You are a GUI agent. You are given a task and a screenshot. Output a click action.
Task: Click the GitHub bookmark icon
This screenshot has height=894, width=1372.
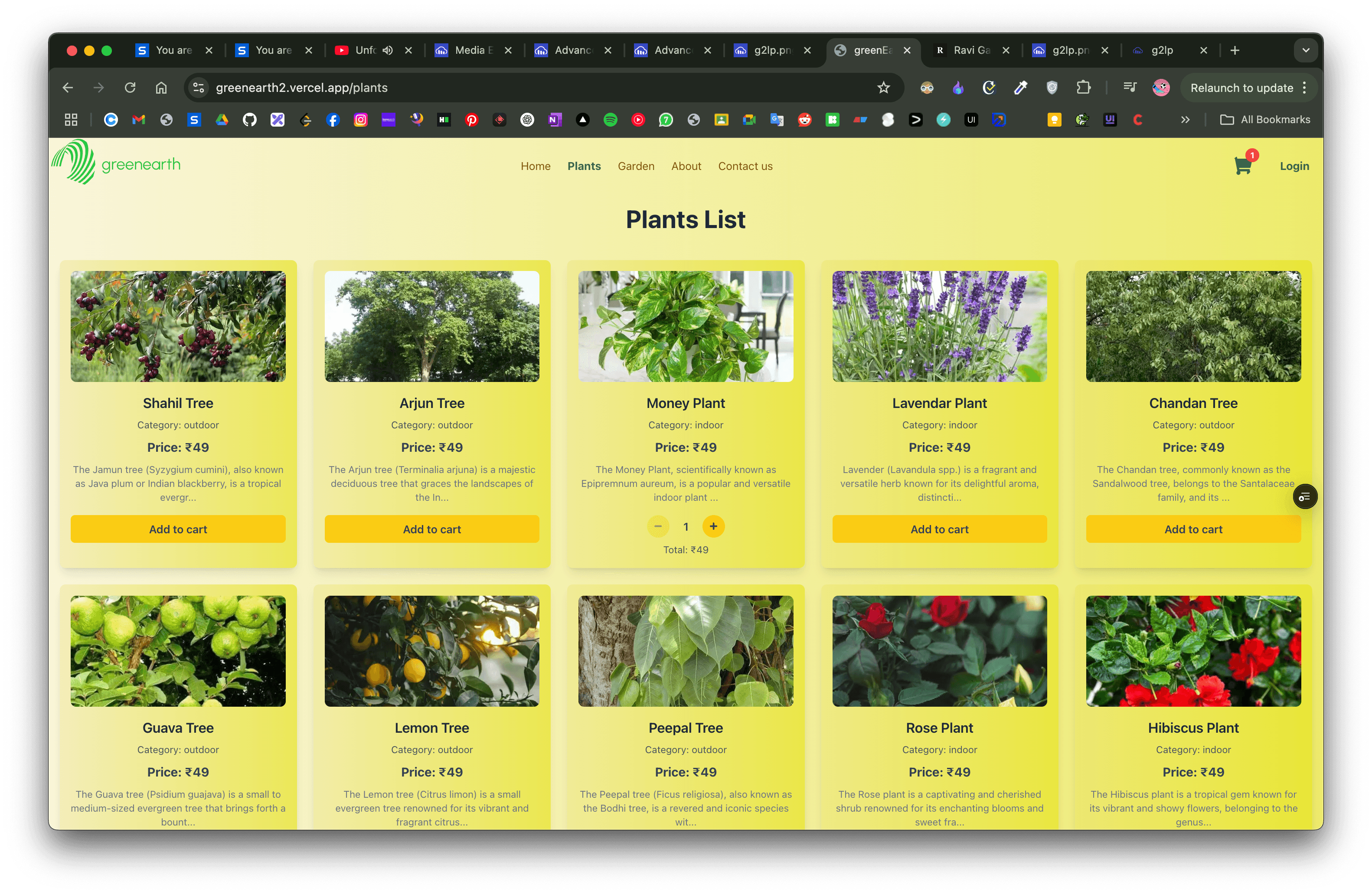pos(250,120)
